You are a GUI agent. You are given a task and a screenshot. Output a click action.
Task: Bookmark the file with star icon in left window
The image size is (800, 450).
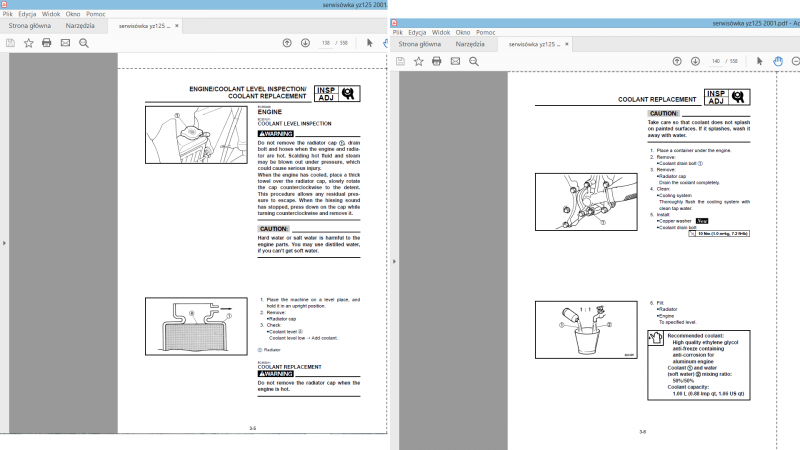(28, 43)
